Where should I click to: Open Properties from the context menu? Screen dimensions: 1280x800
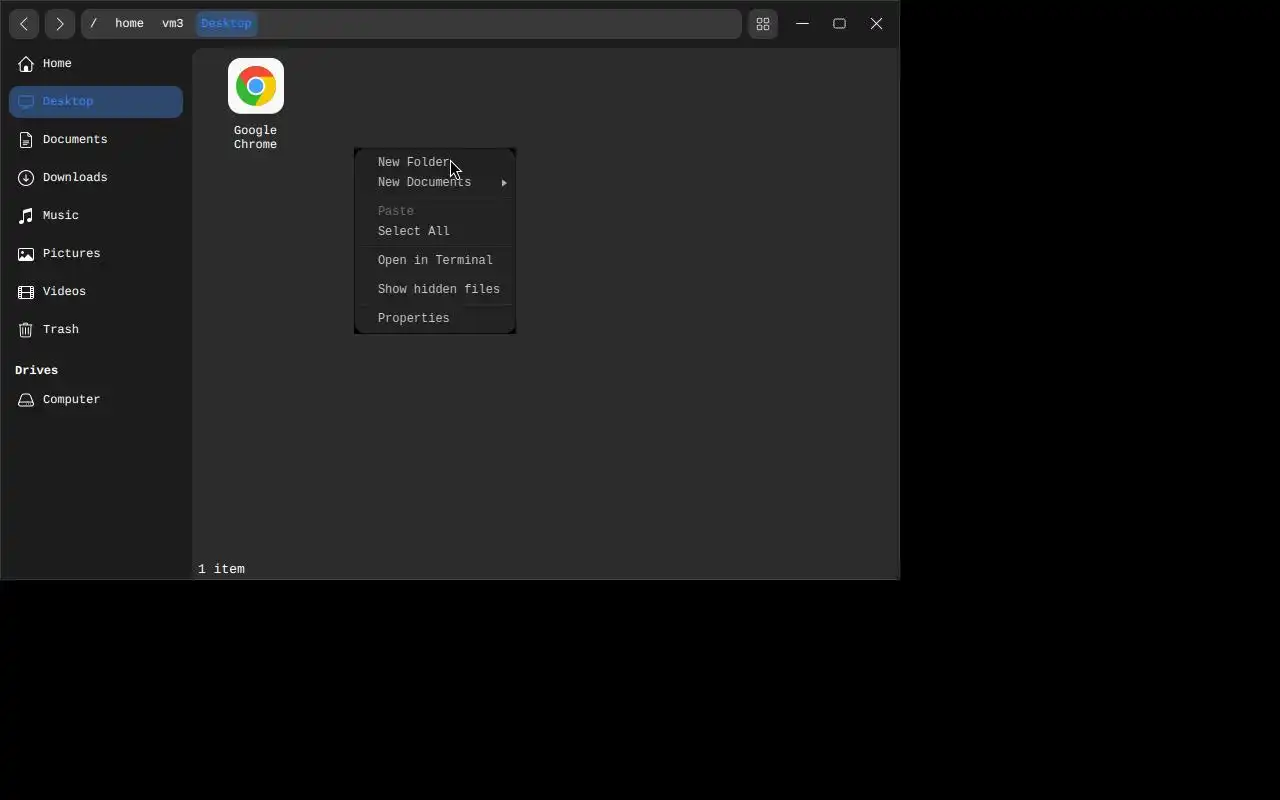tap(435, 318)
